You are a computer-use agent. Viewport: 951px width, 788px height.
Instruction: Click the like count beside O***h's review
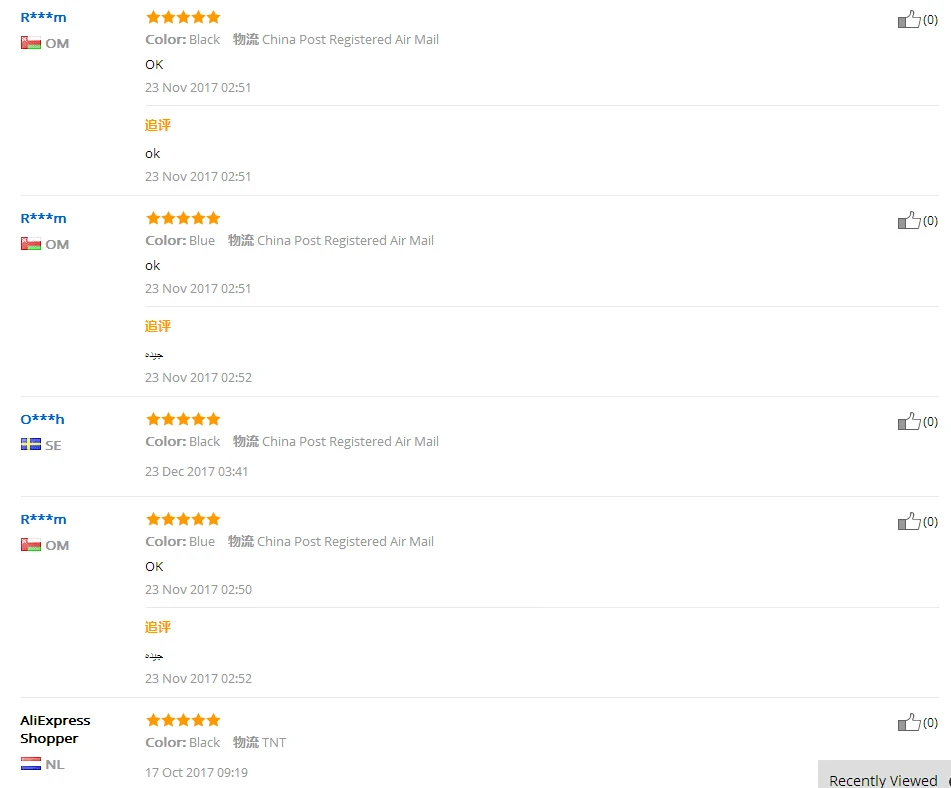click(930, 421)
